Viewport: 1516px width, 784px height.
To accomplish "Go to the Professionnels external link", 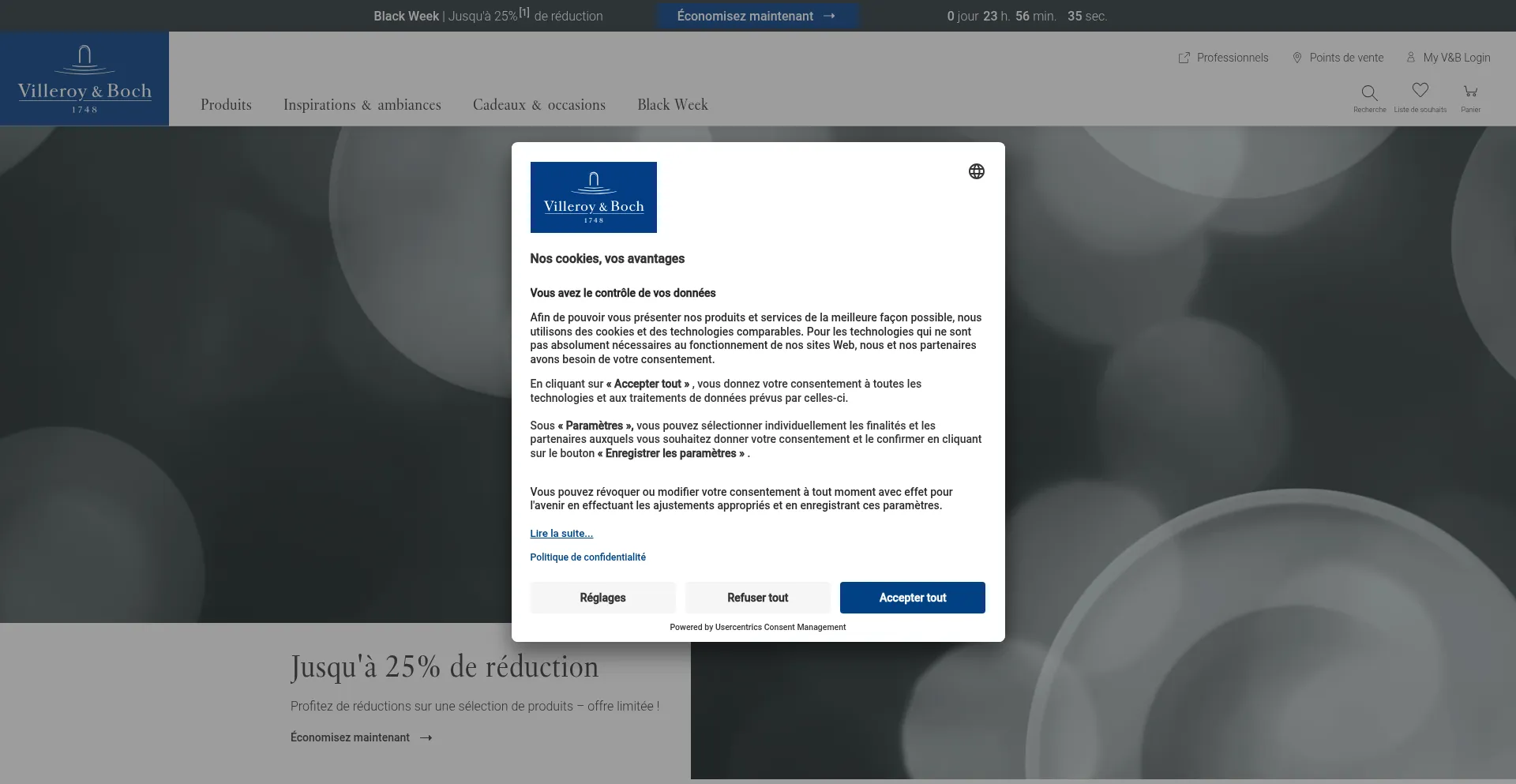I will click(x=1223, y=58).
